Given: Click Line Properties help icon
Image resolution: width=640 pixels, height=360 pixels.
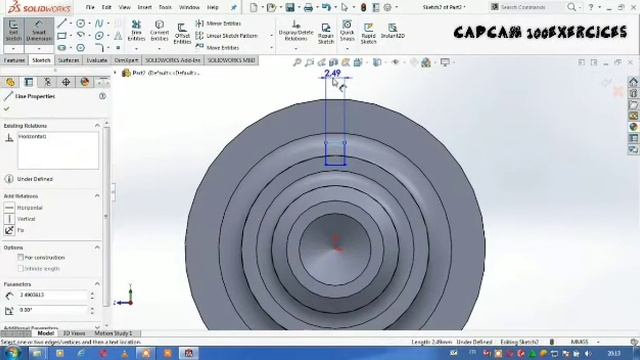Looking at the screenshot, I should pos(102,96).
